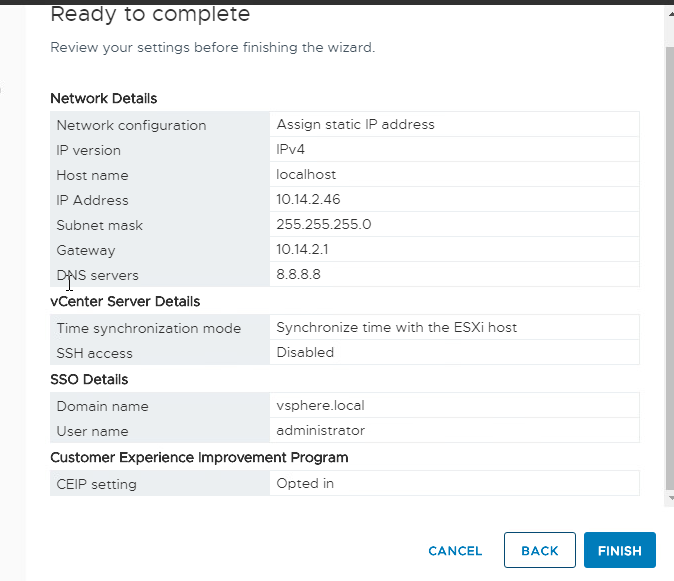The width and height of the screenshot is (674, 581).
Task: Click the 'Time synchronization mode' label
Action: coord(149,329)
